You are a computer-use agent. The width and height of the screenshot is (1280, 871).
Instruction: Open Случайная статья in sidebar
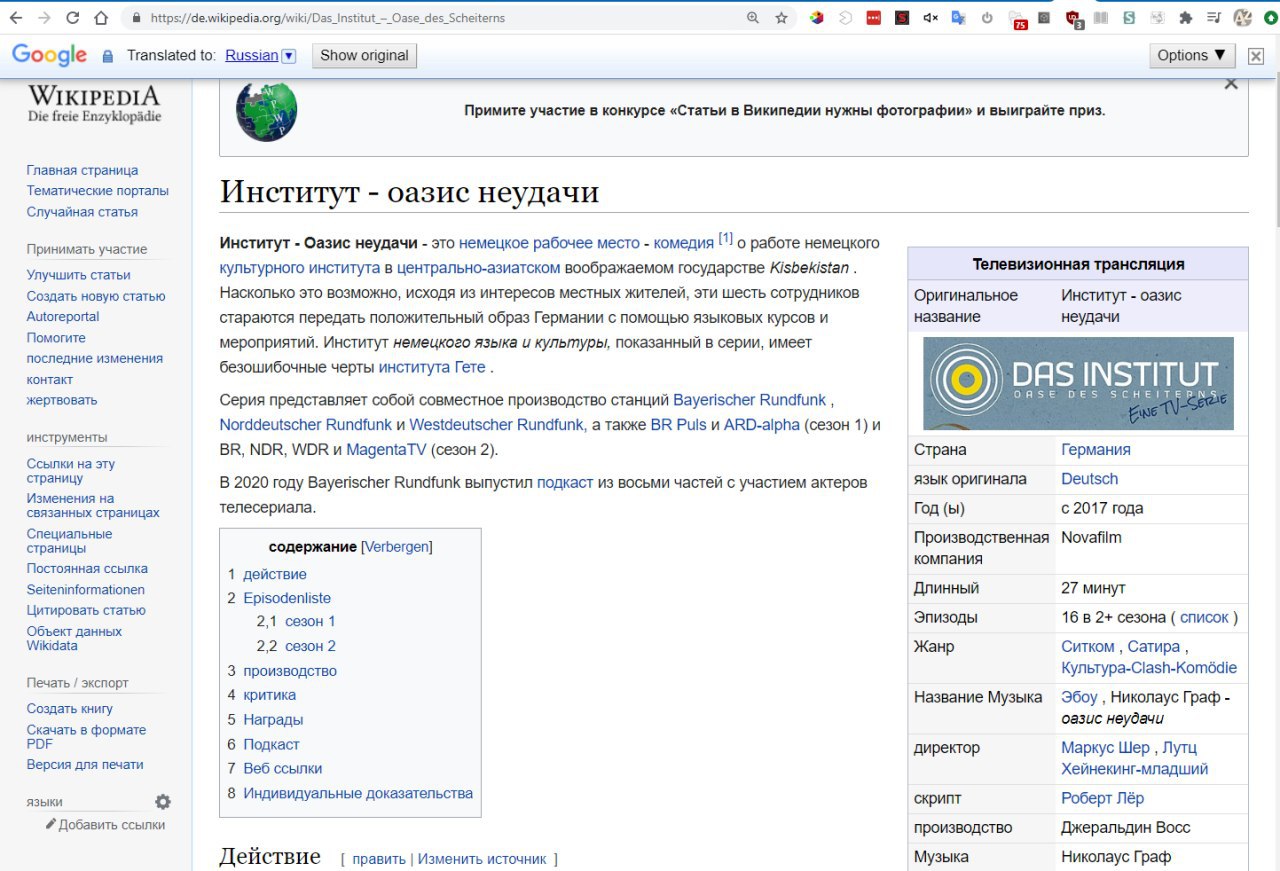coord(82,212)
